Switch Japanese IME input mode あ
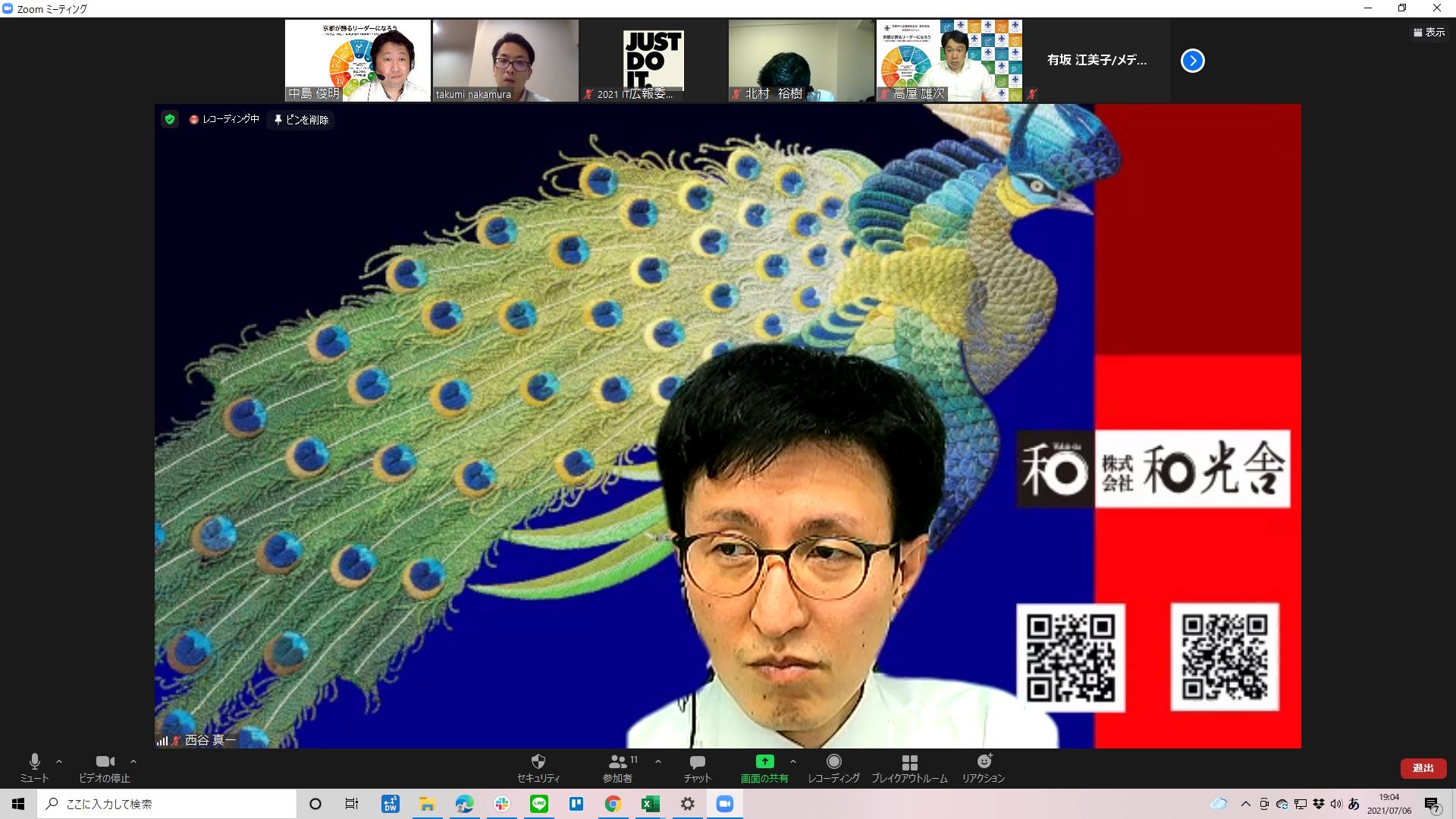Screen dimensions: 1456x819 [x=1354, y=804]
